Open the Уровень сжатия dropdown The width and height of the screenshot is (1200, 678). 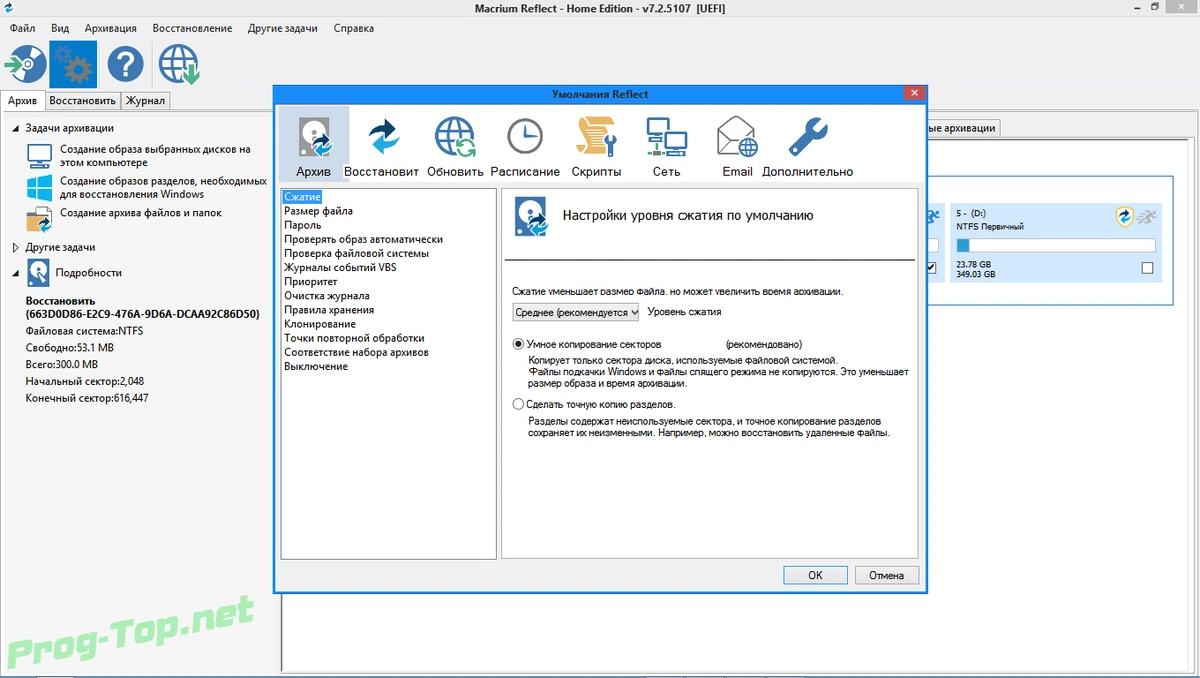[575, 312]
